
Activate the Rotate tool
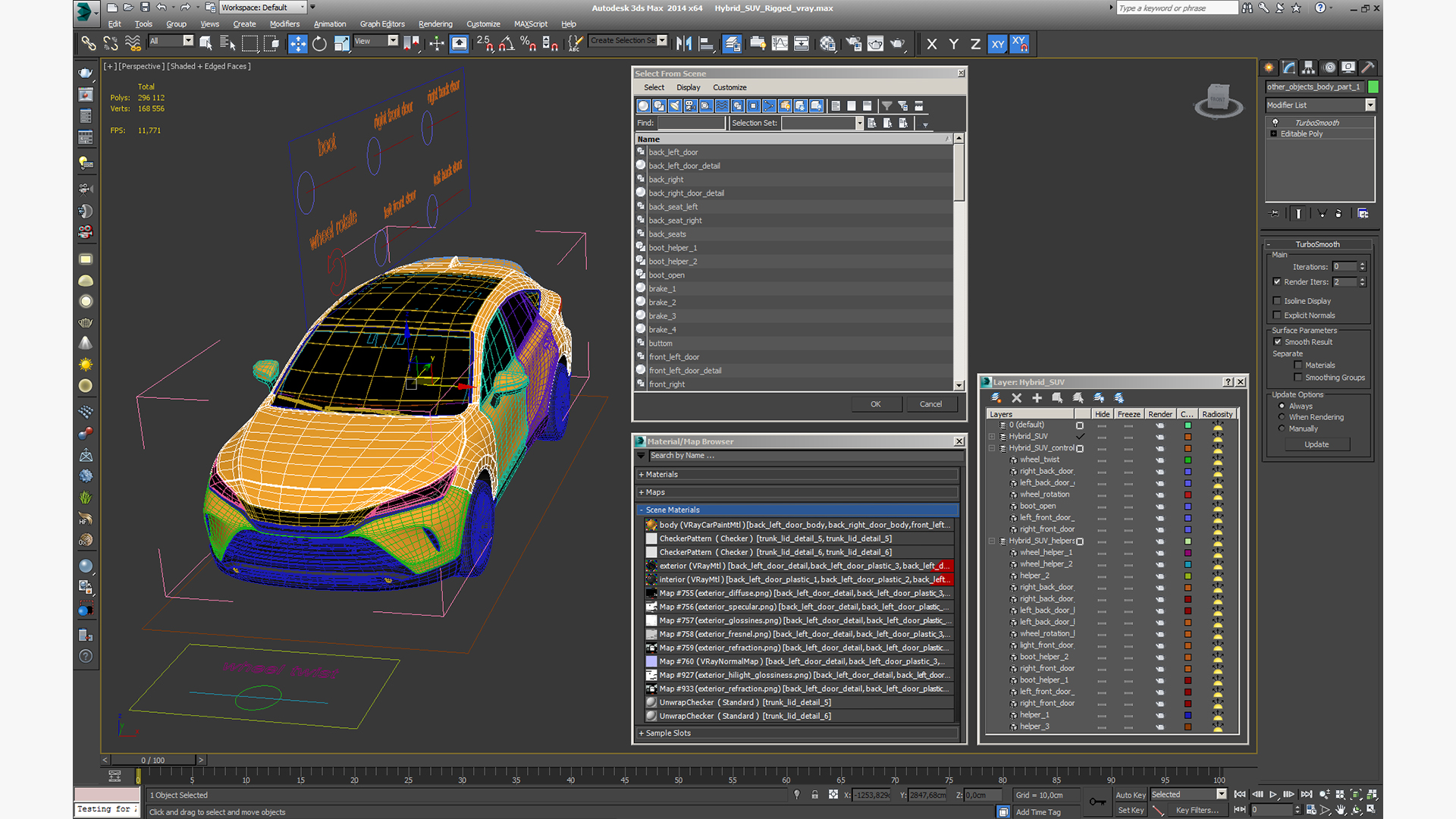319,44
